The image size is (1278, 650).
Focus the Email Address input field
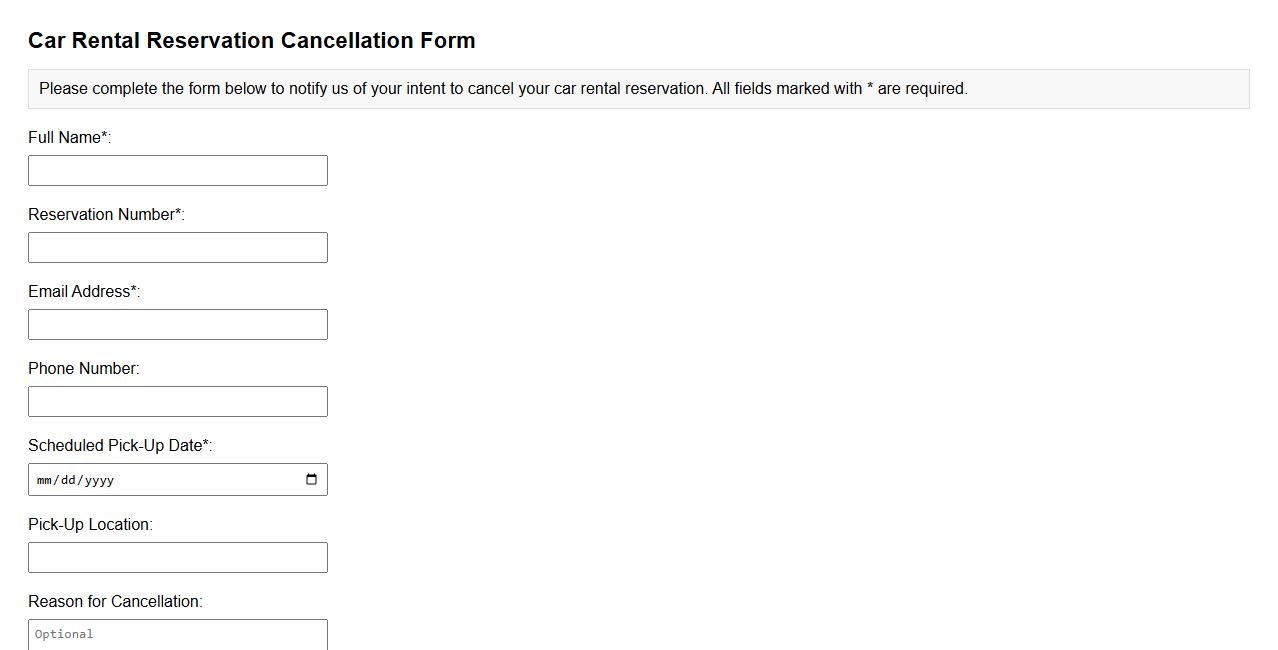178,324
